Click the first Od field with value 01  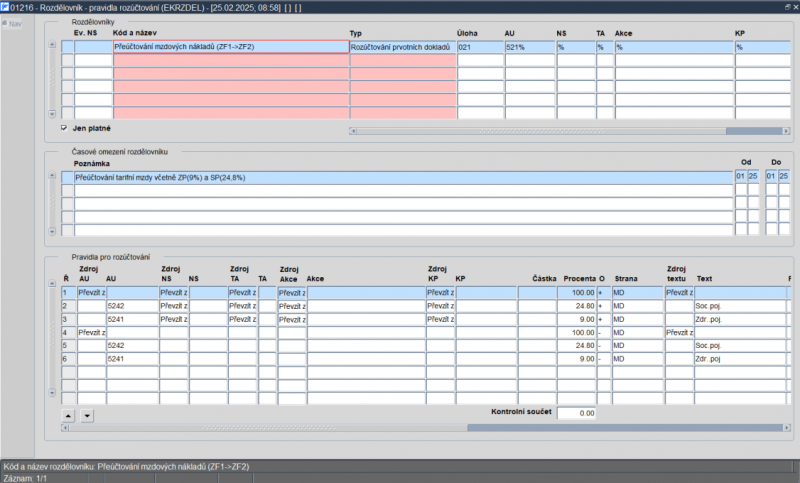click(x=741, y=176)
